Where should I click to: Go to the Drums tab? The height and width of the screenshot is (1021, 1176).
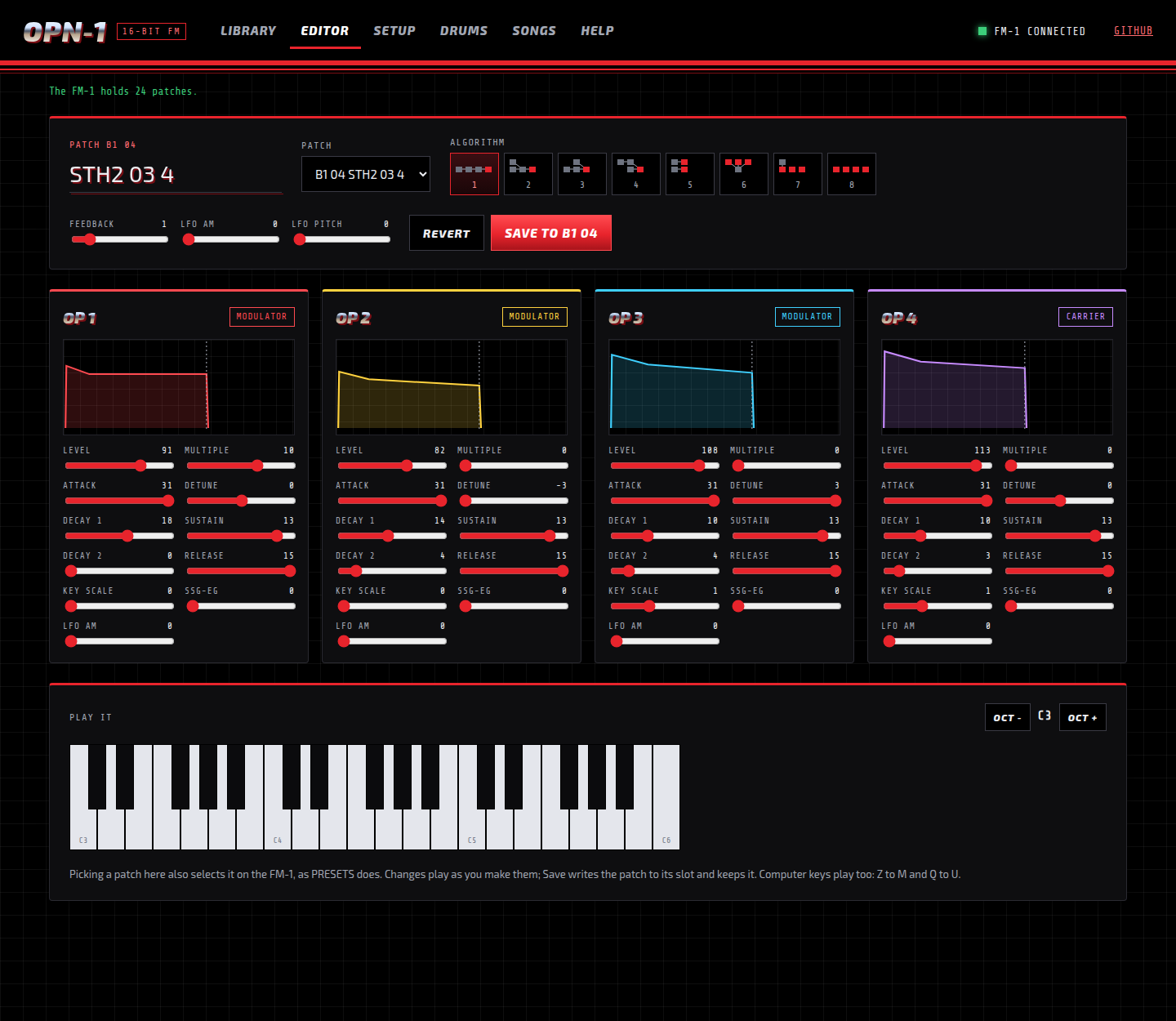[464, 31]
